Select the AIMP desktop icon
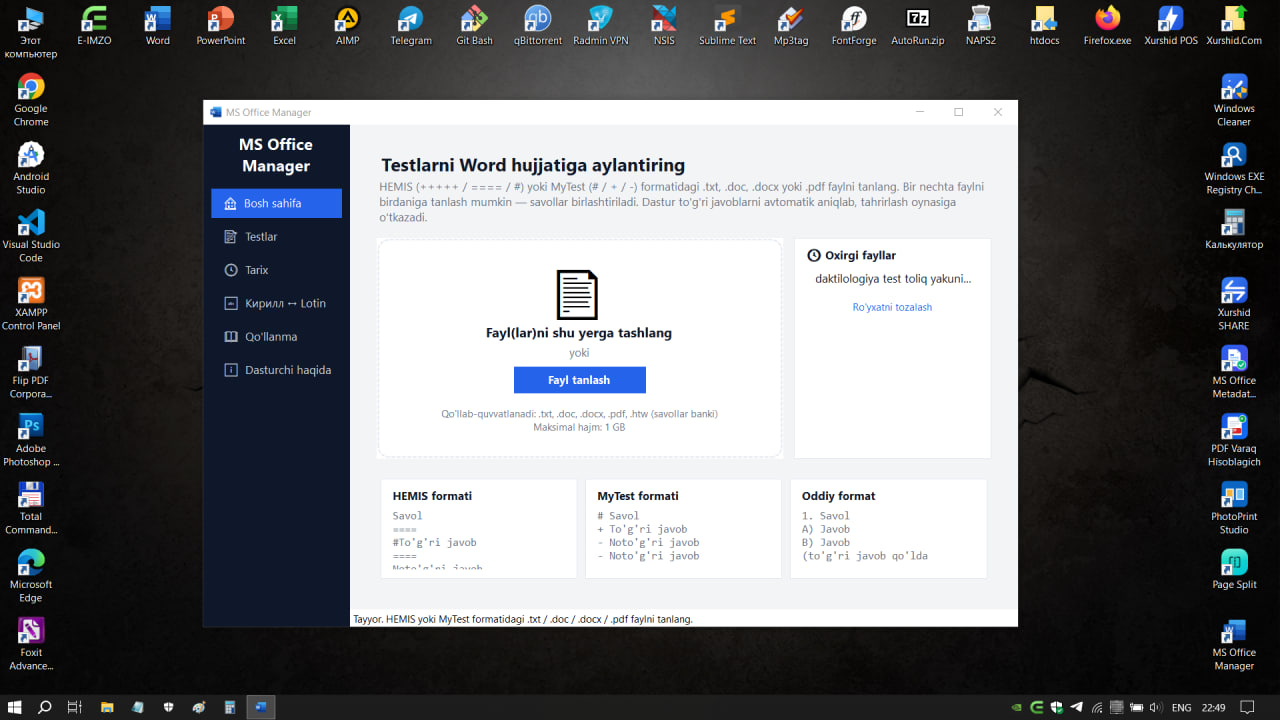The height and width of the screenshot is (720, 1280). pyautogui.click(x=347, y=27)
